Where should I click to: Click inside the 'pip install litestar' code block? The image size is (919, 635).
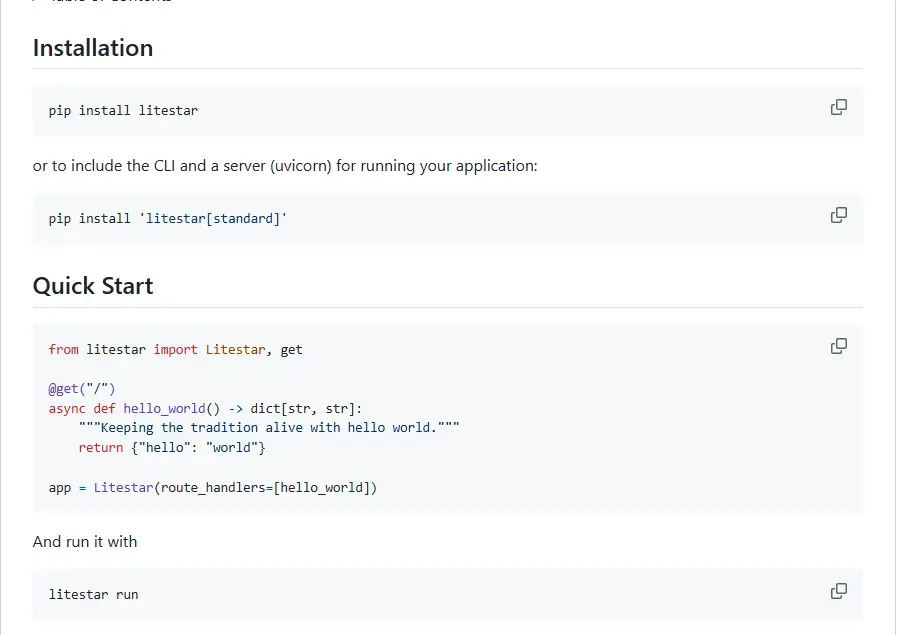tap(448, 110)
